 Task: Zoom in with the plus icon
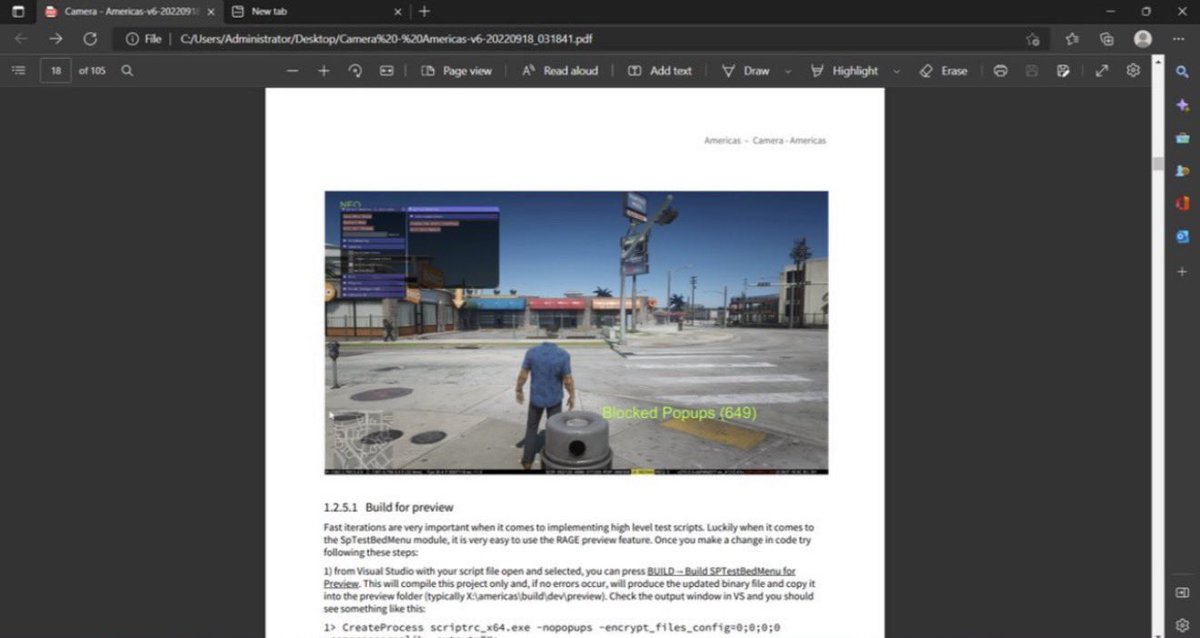(323, 71)
